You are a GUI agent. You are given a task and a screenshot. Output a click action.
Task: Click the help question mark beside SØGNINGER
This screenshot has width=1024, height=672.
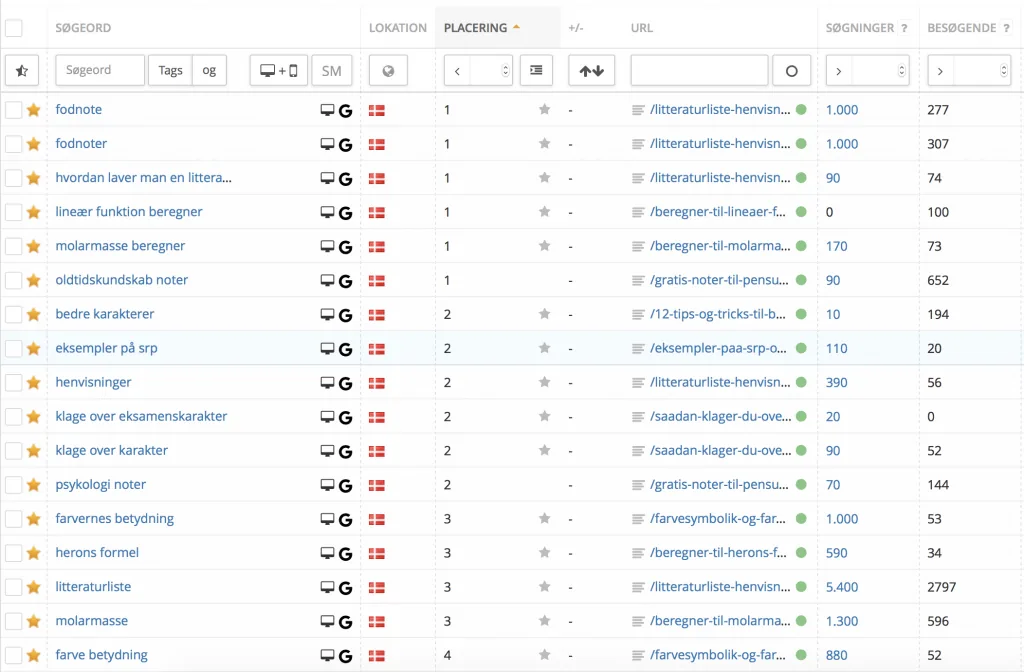904,28
